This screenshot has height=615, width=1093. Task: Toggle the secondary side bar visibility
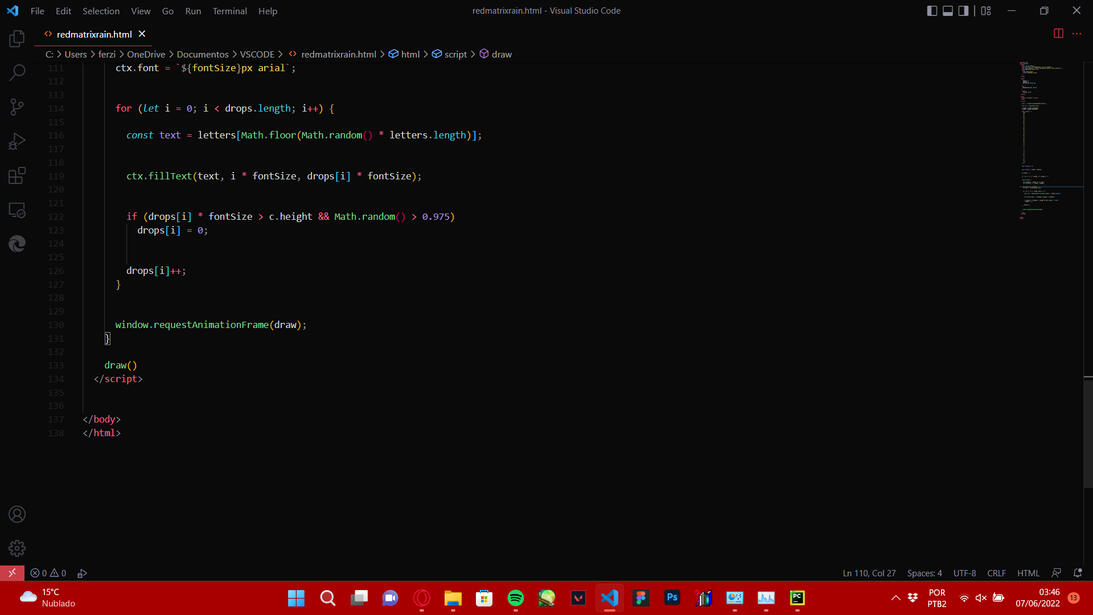point(964,11)
